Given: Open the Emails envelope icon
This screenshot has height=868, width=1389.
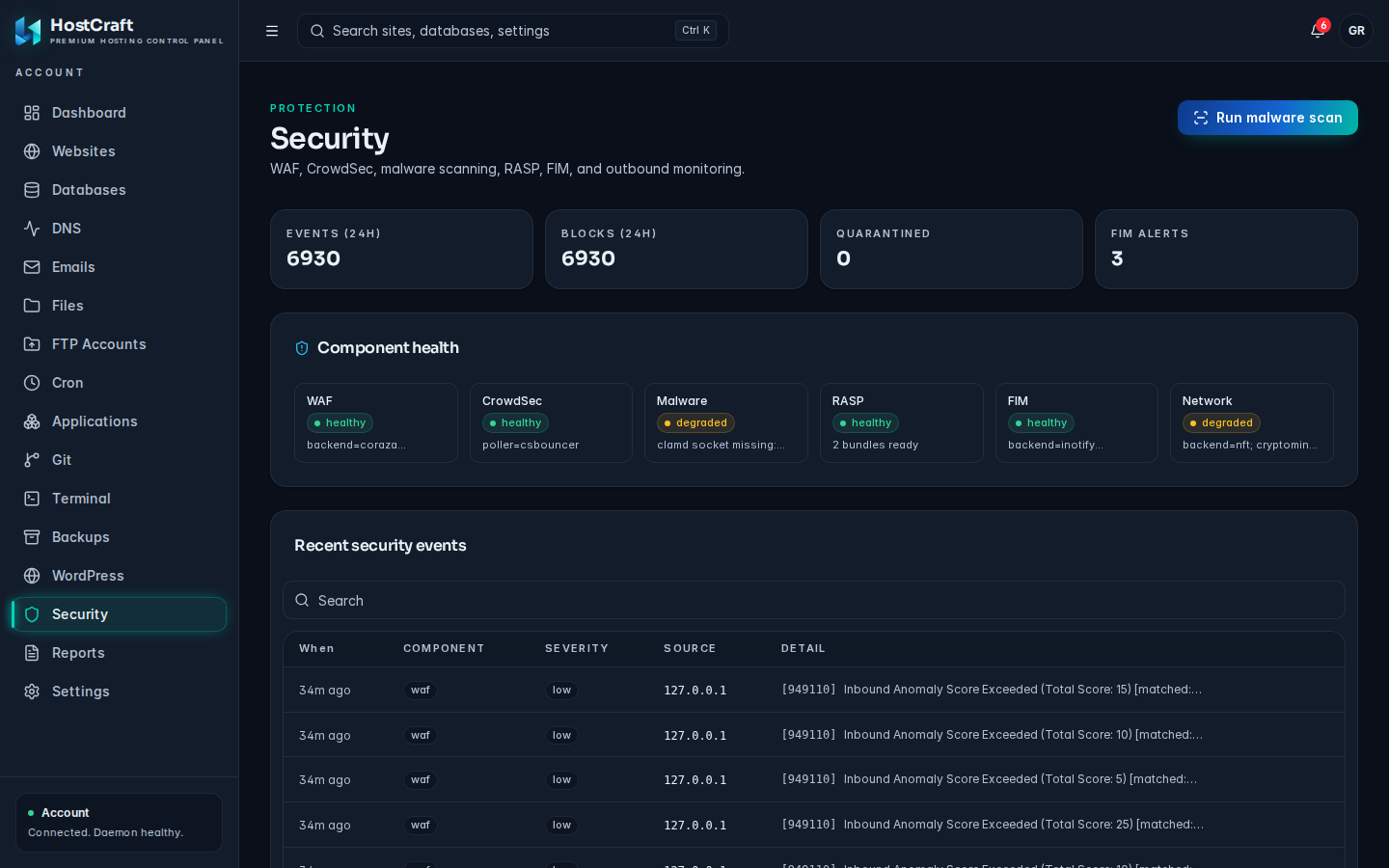Looking at the screenshot, I should pos(32,267).
